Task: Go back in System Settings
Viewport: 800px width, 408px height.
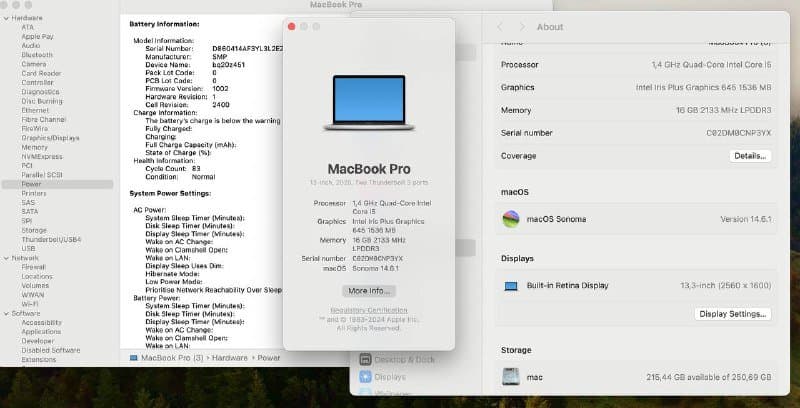Action: point(500,27)
